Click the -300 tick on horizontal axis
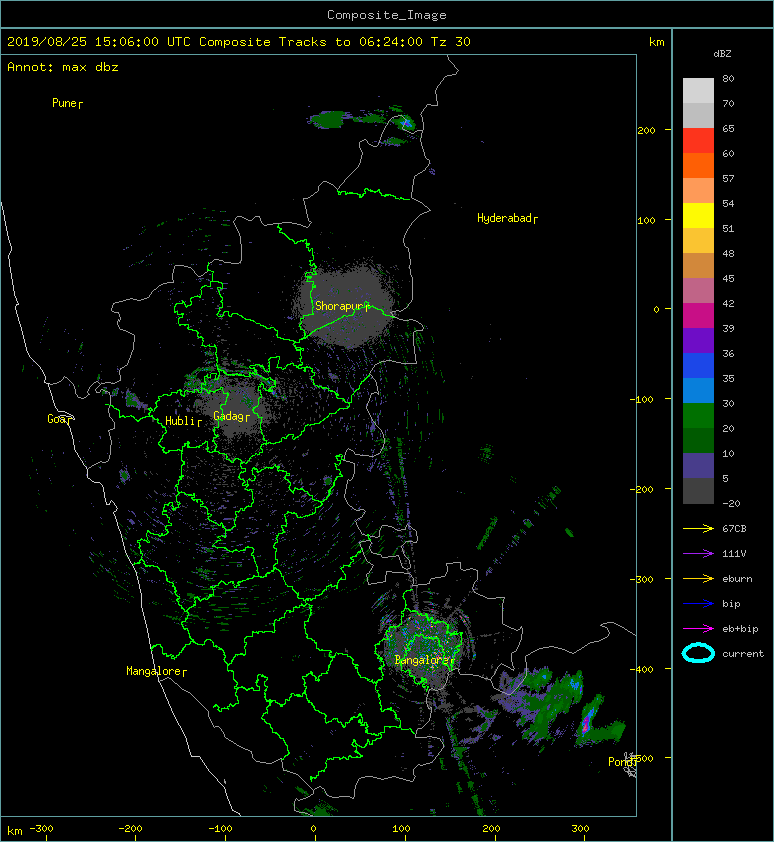774x842 pixels. tap(42, 829)
